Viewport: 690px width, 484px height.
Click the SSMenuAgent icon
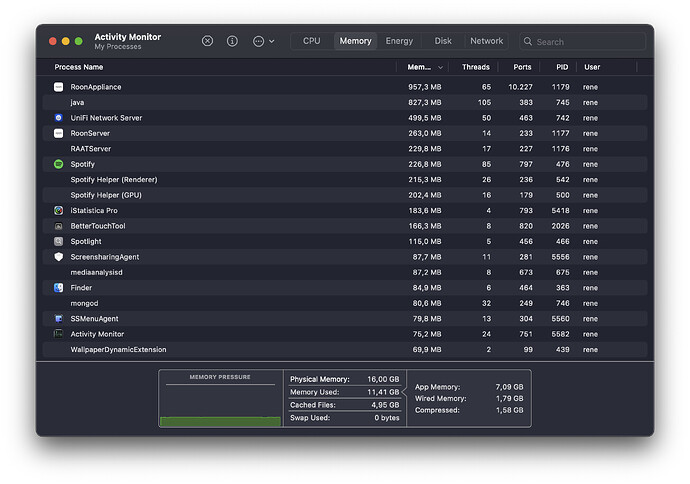[x=59, y=319]
